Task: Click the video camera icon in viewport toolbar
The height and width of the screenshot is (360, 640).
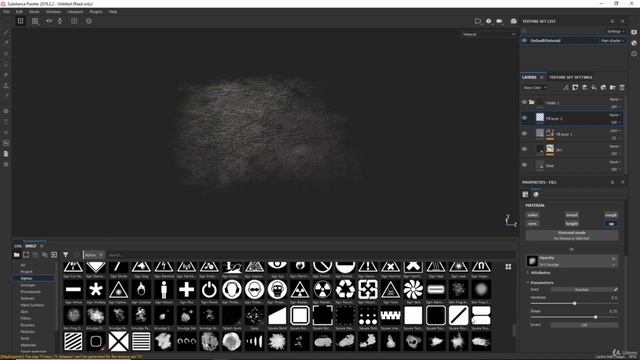Action: coord(500,21)
